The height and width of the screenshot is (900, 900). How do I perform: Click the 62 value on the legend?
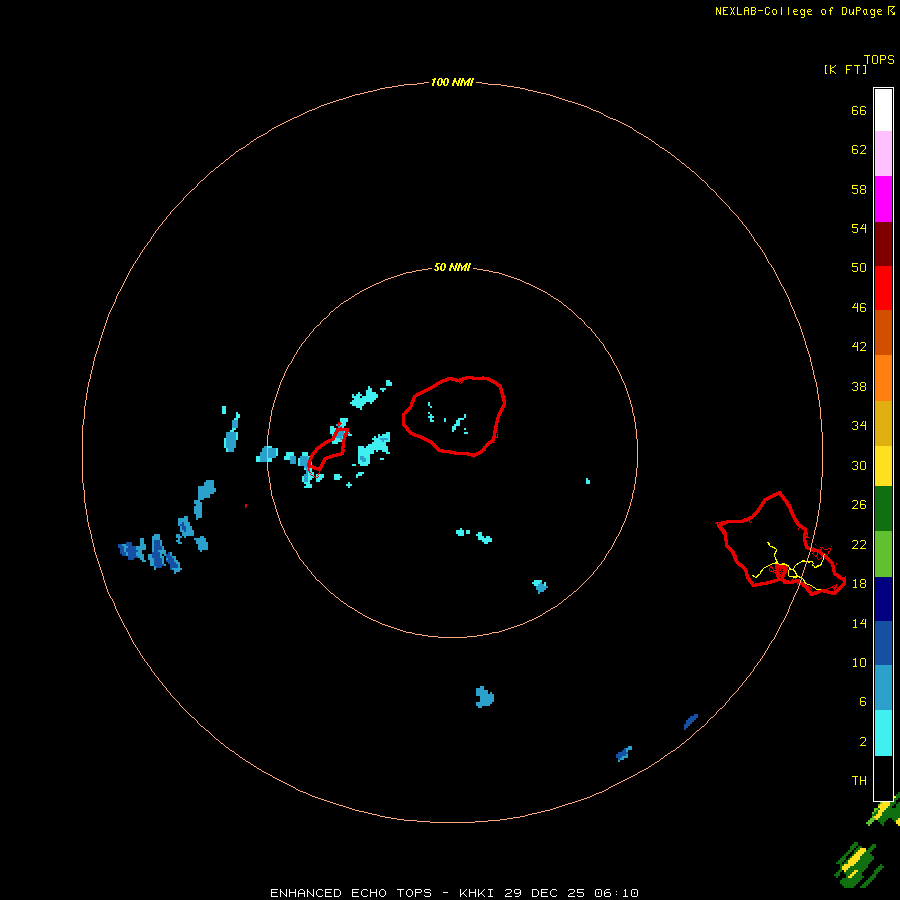(x=859, y=150)
